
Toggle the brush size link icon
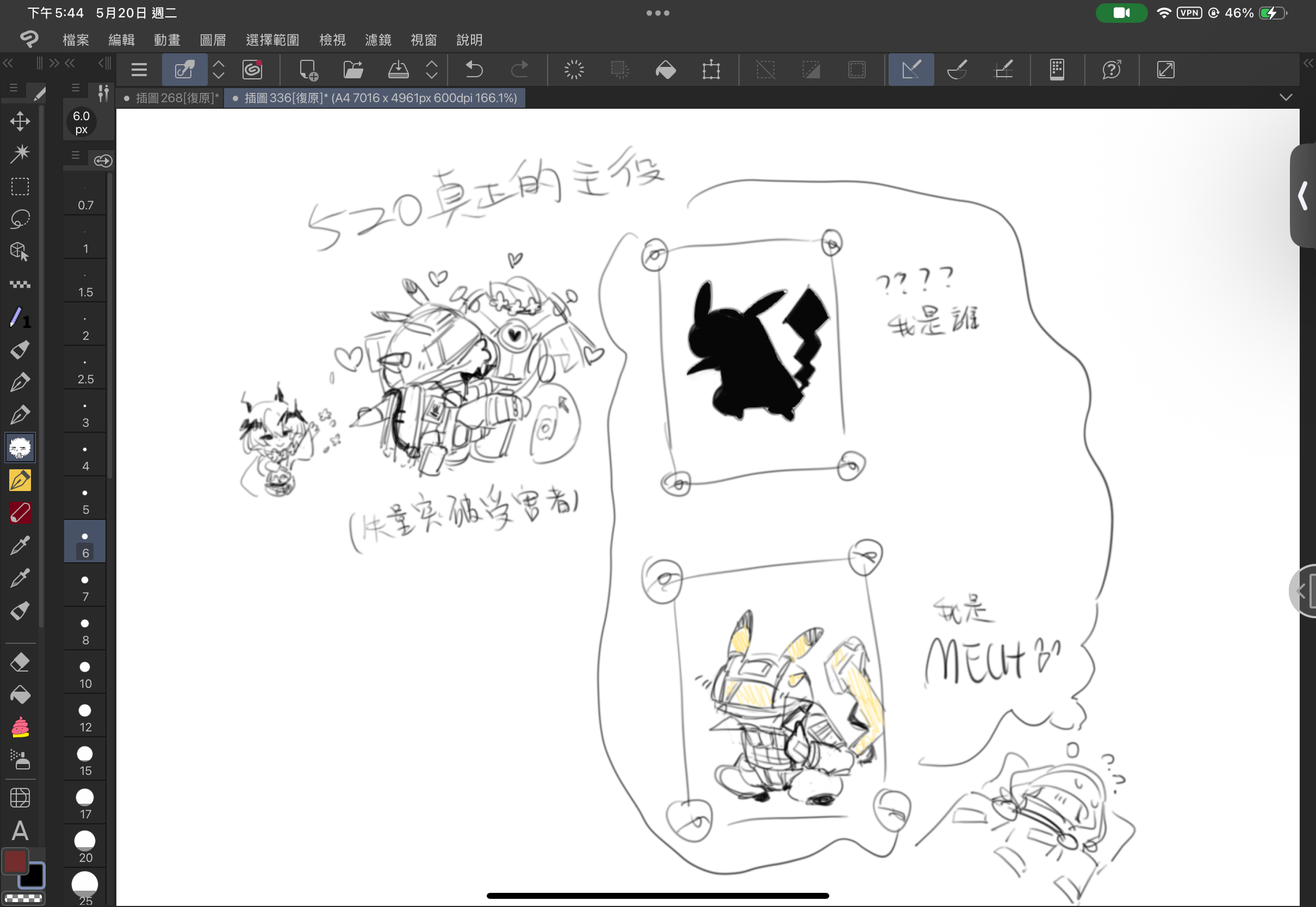pyautogui.click(x=103, y=161)
